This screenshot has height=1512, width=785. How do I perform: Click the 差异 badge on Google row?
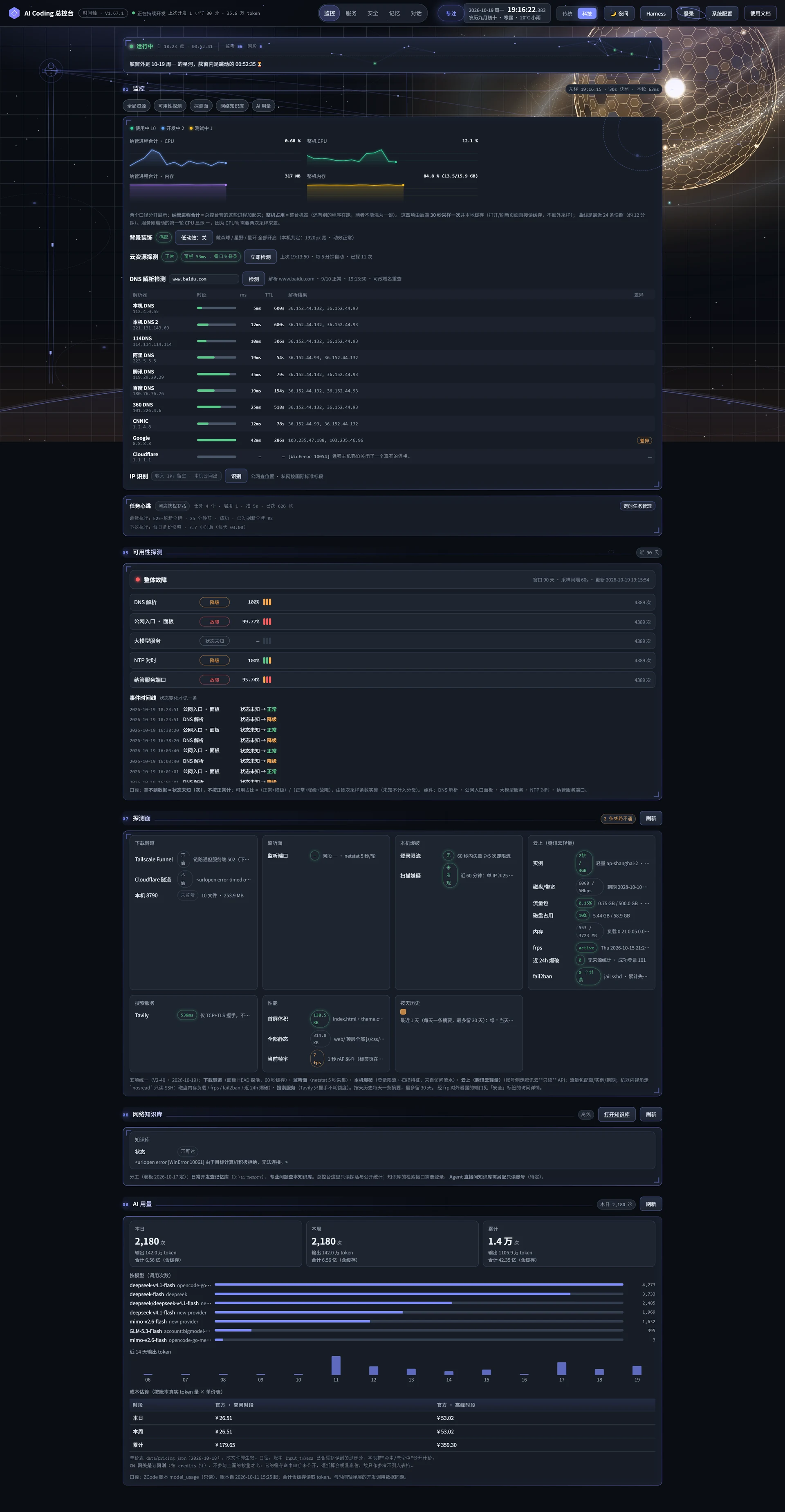[644, 440]
